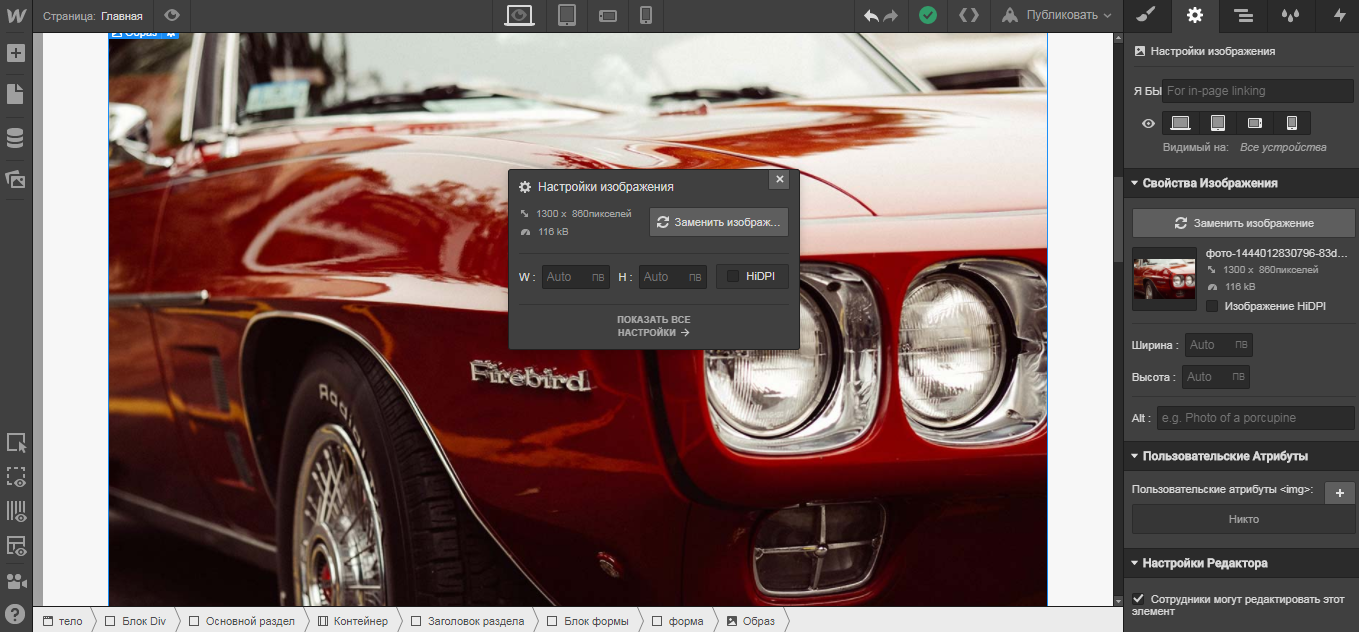Toggle mobile portrait visibility in settings panel
Viewport: 1359px width, 632px height.
pos(1292,123)
